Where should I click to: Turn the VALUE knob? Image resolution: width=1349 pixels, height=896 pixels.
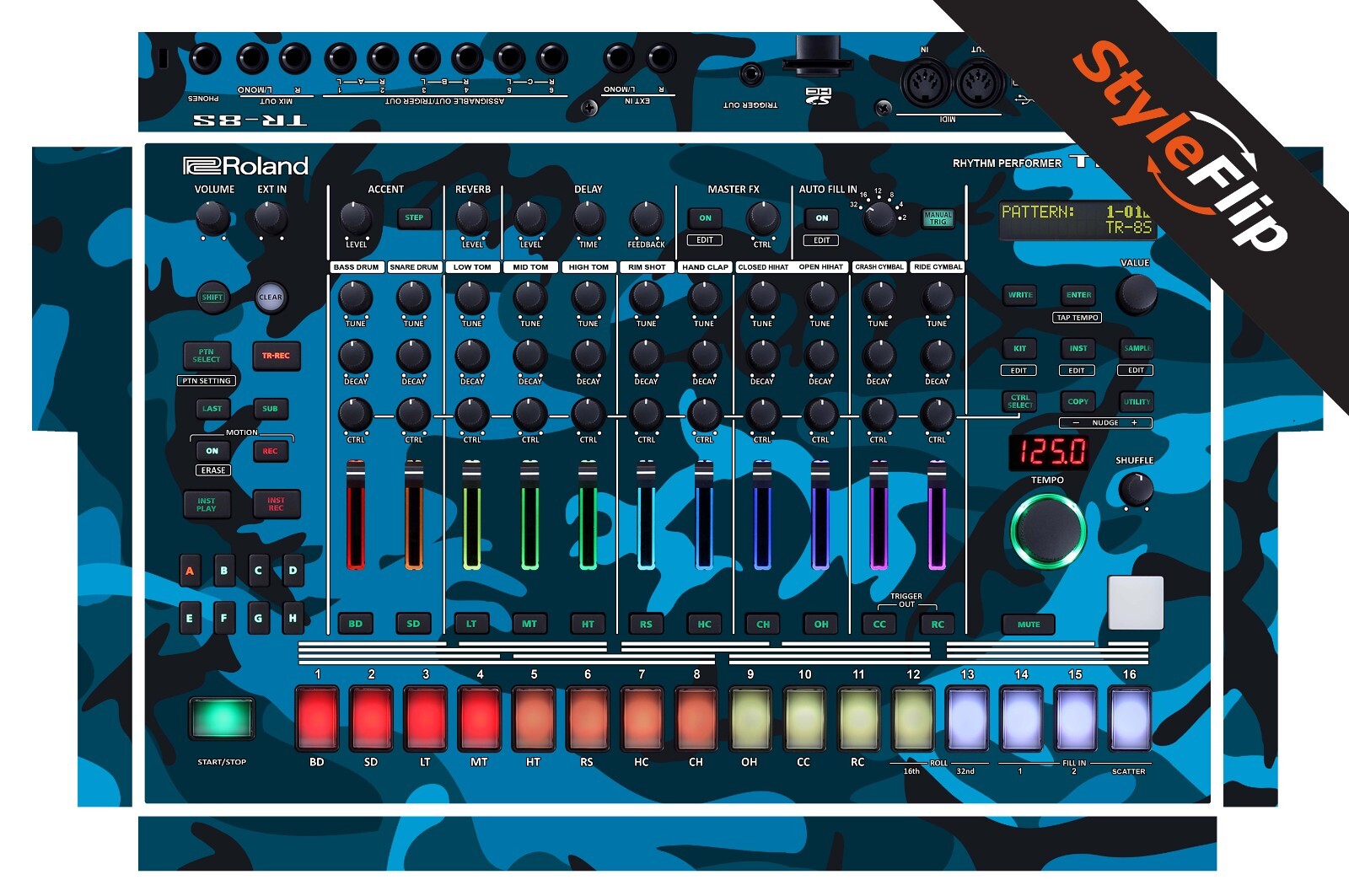coord(1137,294)
